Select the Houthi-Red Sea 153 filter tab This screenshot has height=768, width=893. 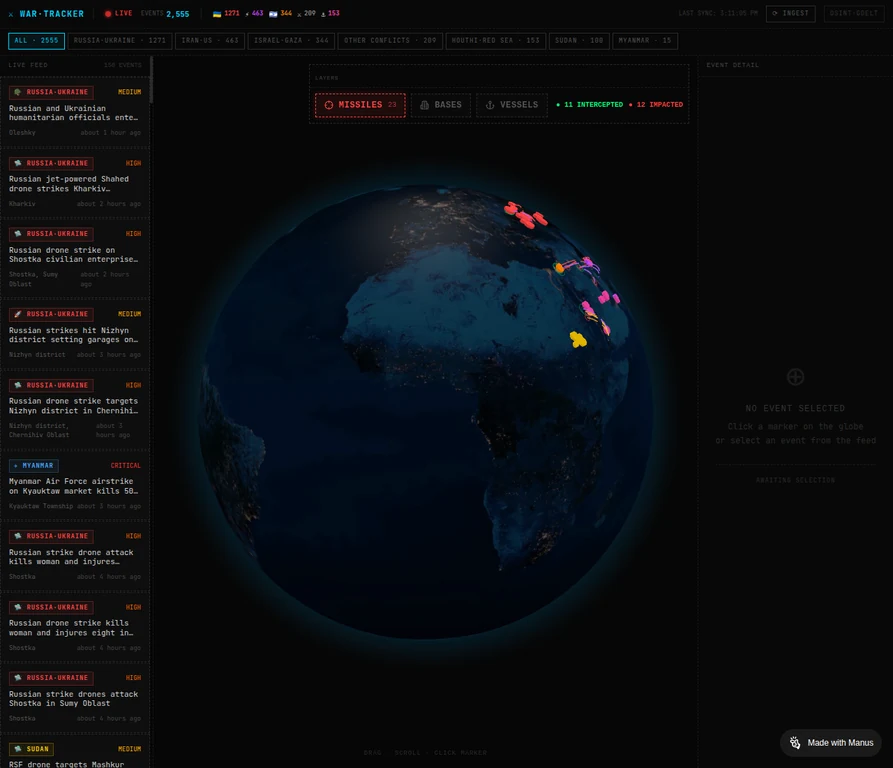tap(495, 40)
